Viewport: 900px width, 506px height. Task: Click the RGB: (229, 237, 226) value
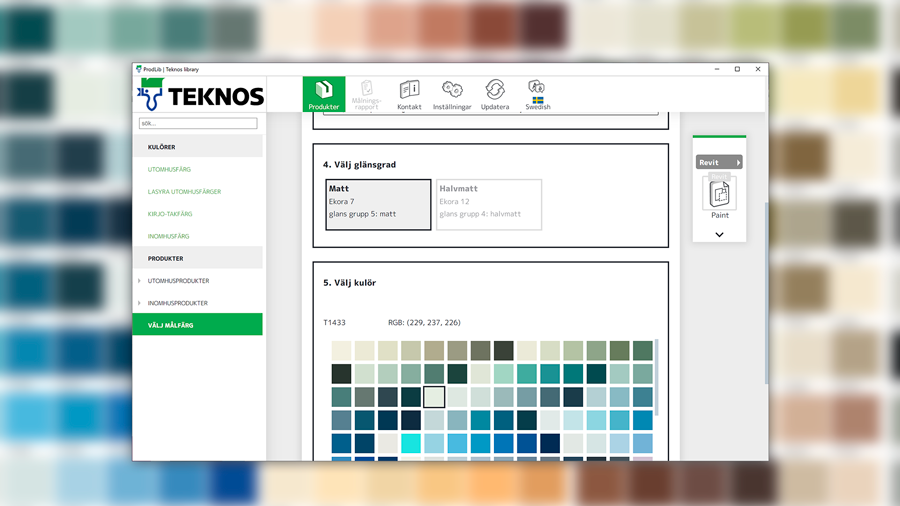424,322
